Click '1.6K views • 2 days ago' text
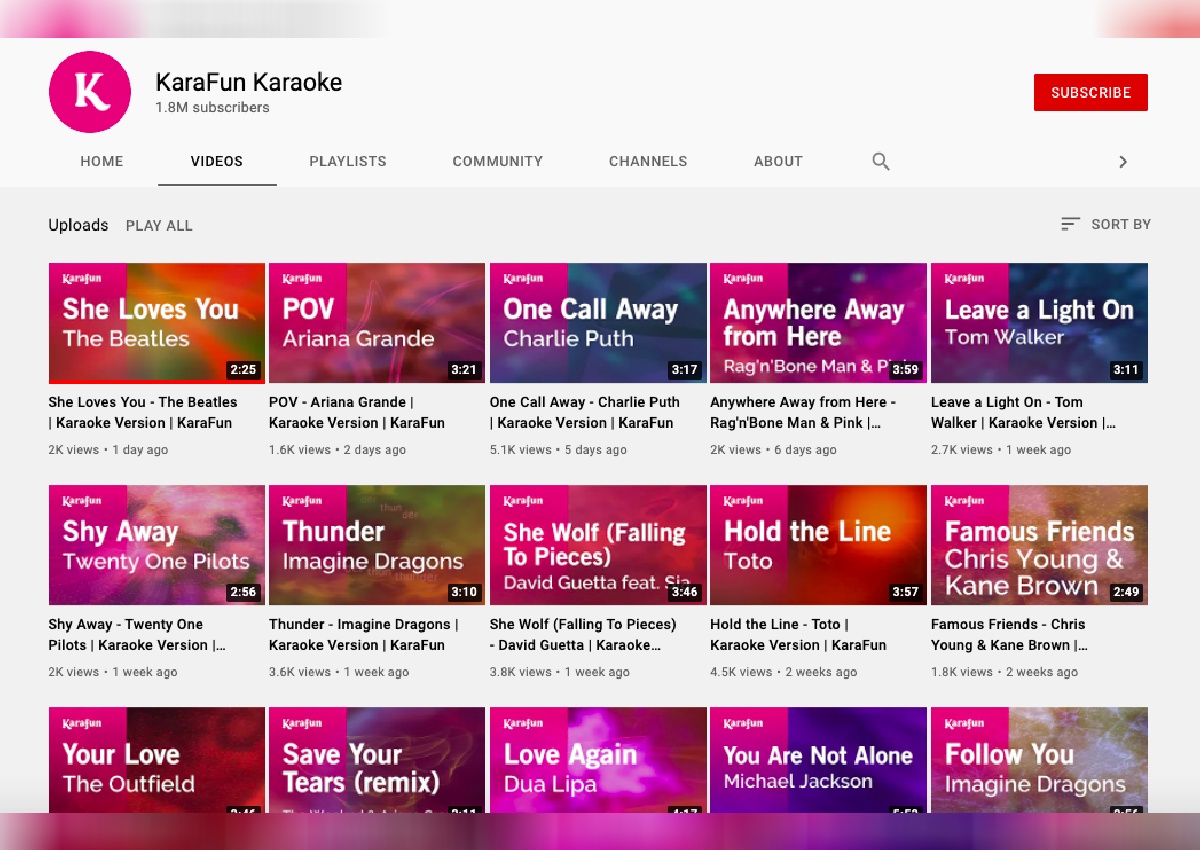Viewport: 1200px width, 850px height. pyautogui.click(x=337, y=450)
